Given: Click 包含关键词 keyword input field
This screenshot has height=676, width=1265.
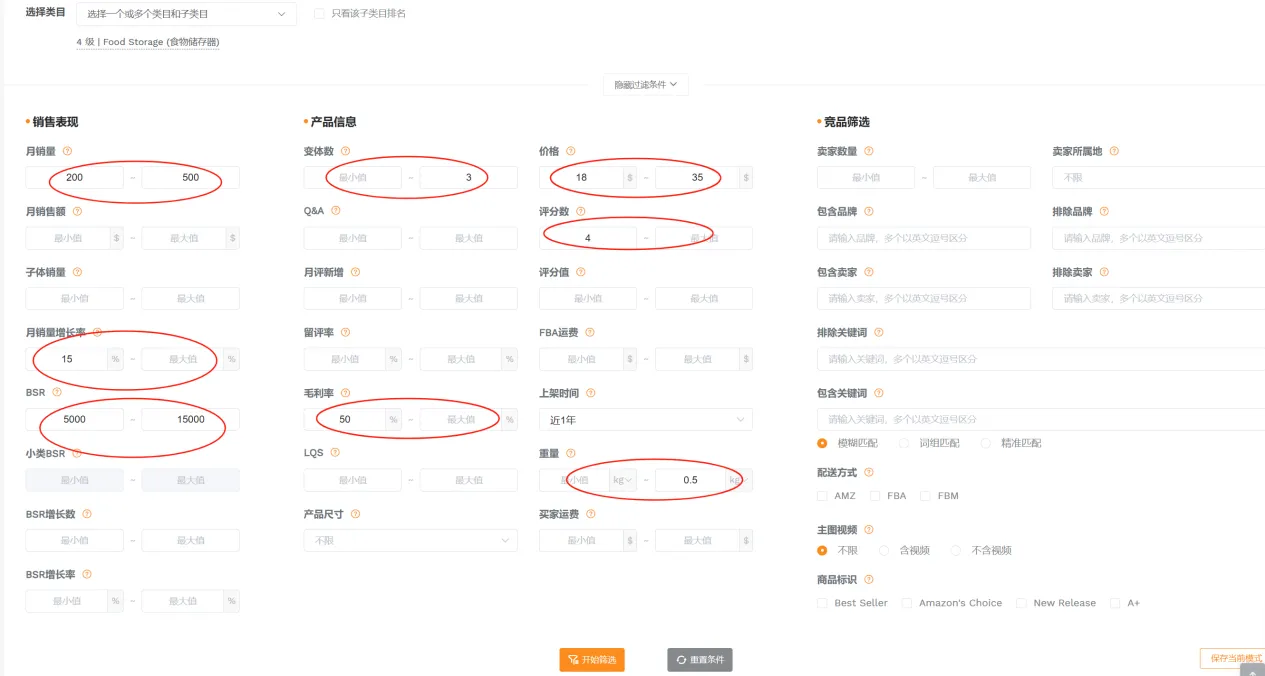Looking at the screenshot, I should [x=1041, y=420].
